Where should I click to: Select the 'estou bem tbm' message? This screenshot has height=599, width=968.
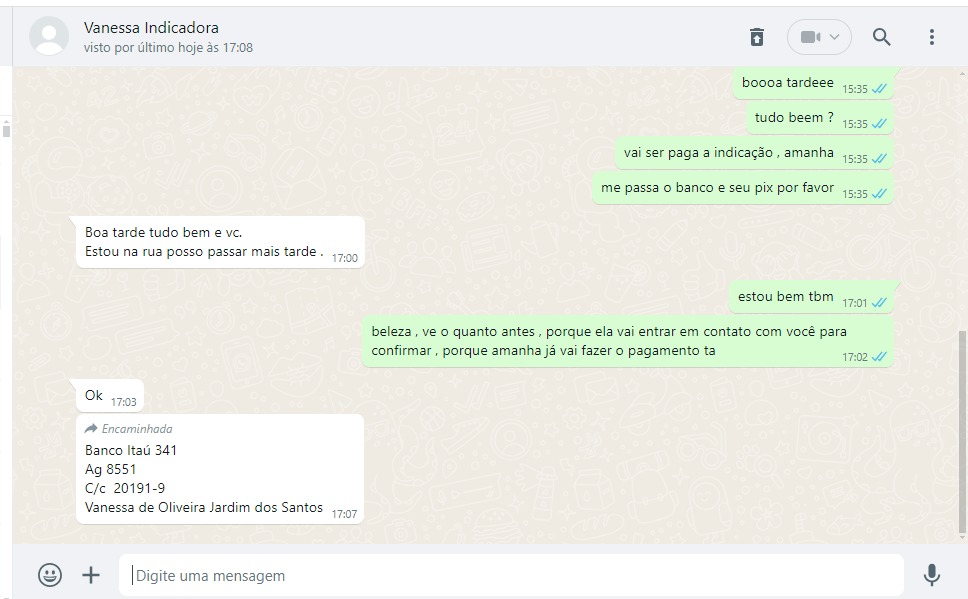[x=811, y=297]
